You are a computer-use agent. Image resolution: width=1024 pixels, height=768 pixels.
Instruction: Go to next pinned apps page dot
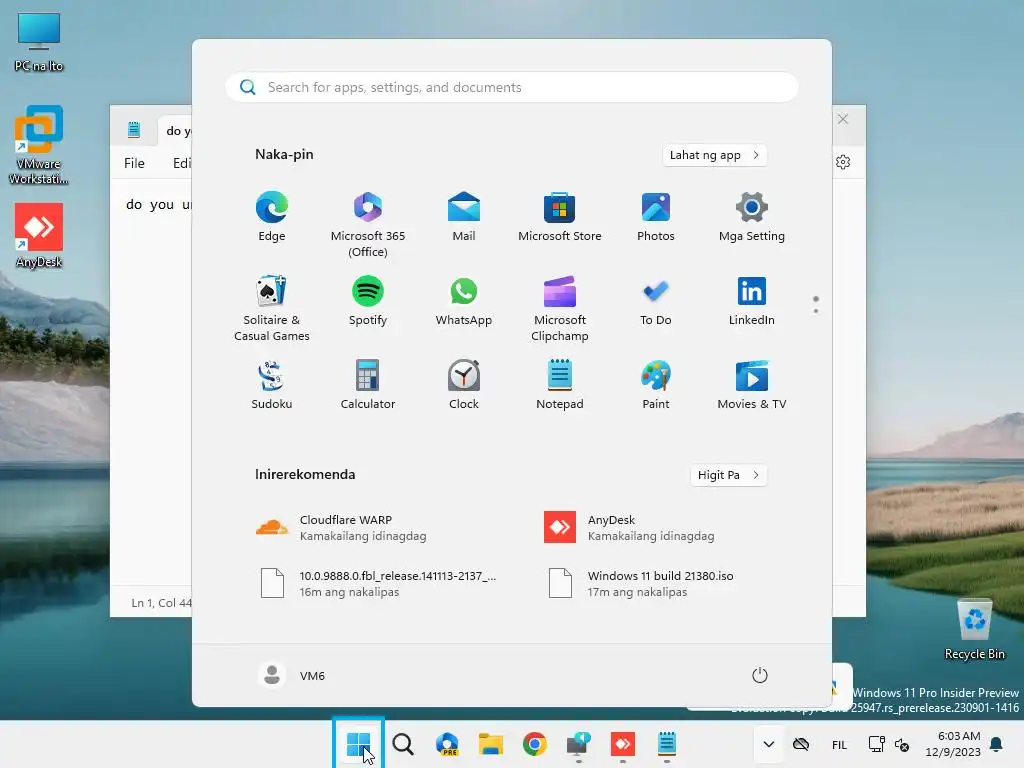point(816,311)
